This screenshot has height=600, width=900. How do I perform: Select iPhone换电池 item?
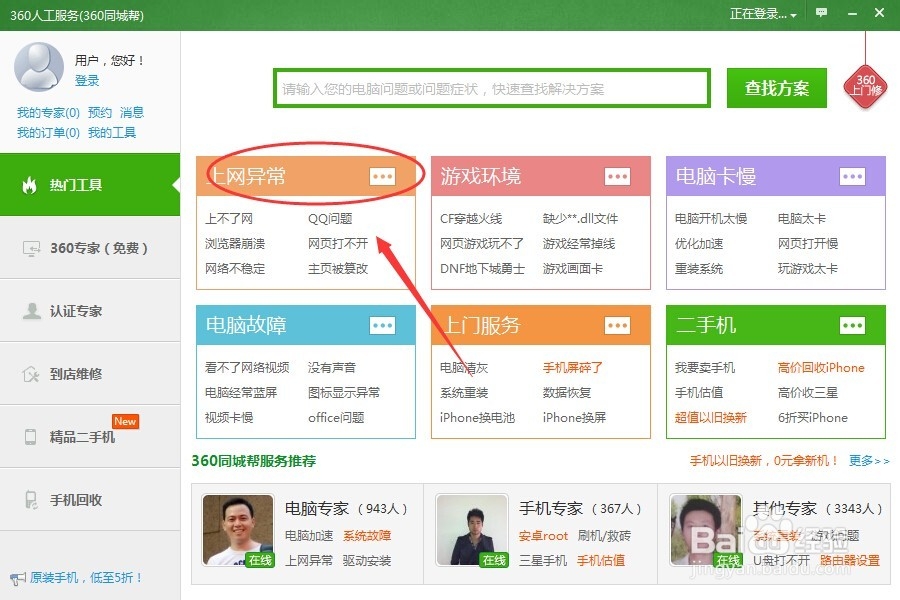tap(477, 417)
